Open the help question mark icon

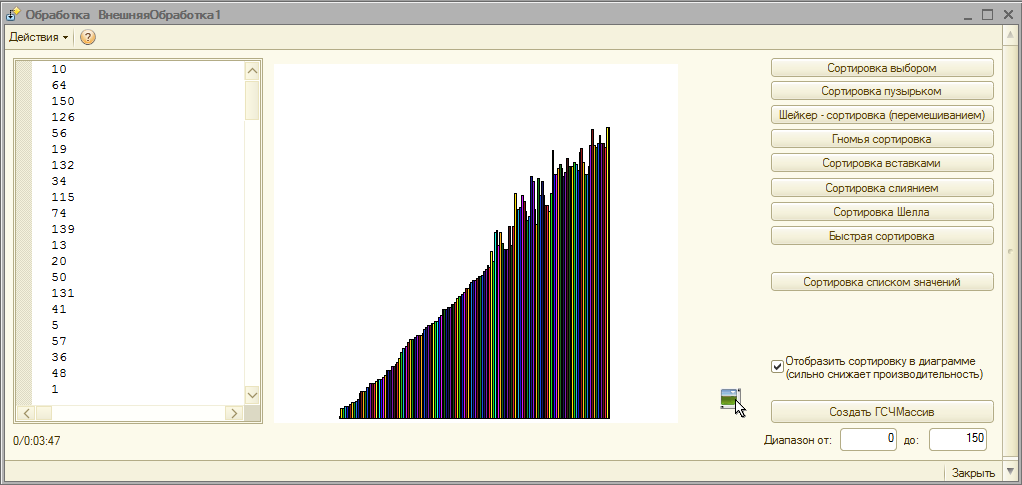[87, 37]
